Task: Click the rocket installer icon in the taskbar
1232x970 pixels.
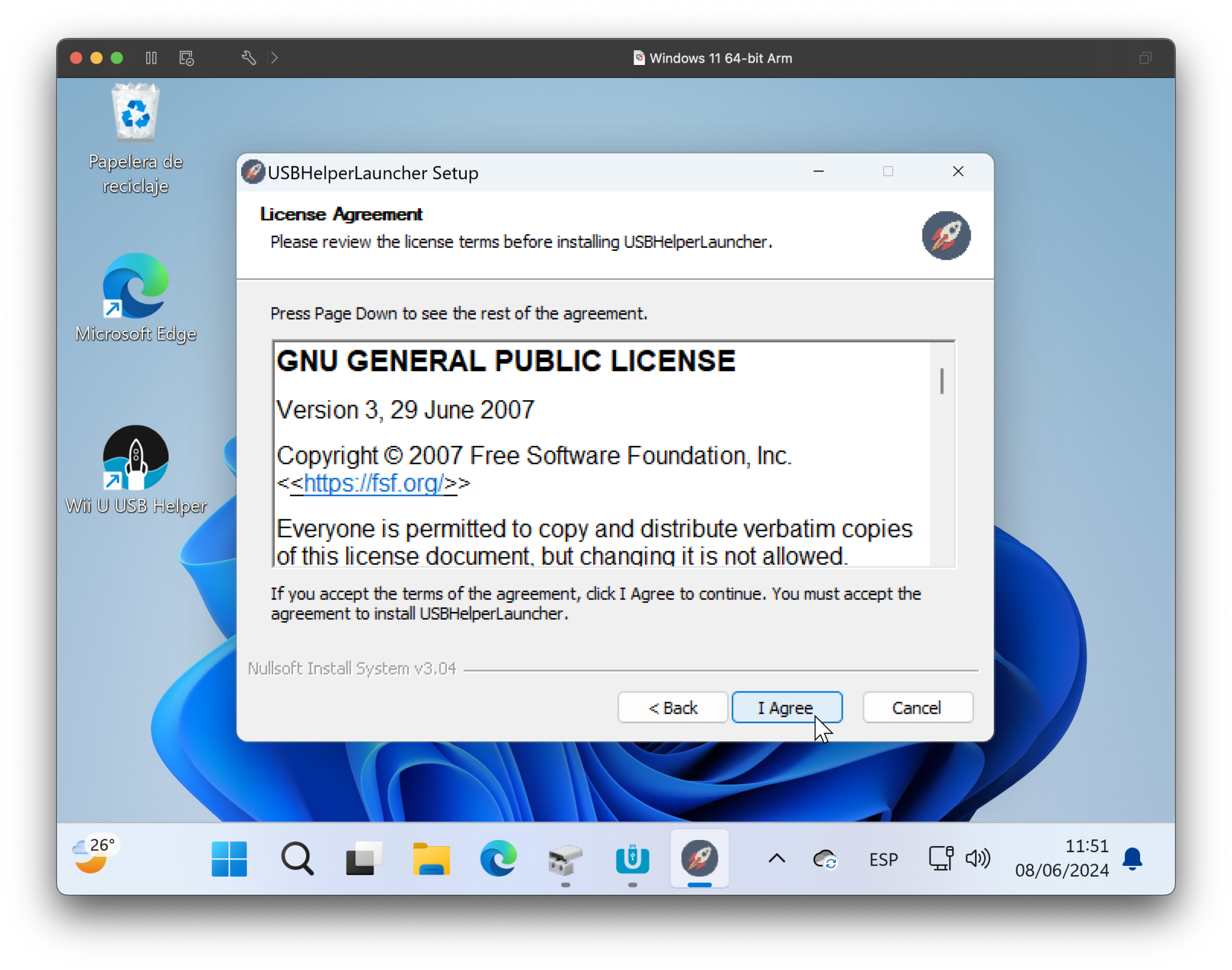Action: (x=699, y=859)
